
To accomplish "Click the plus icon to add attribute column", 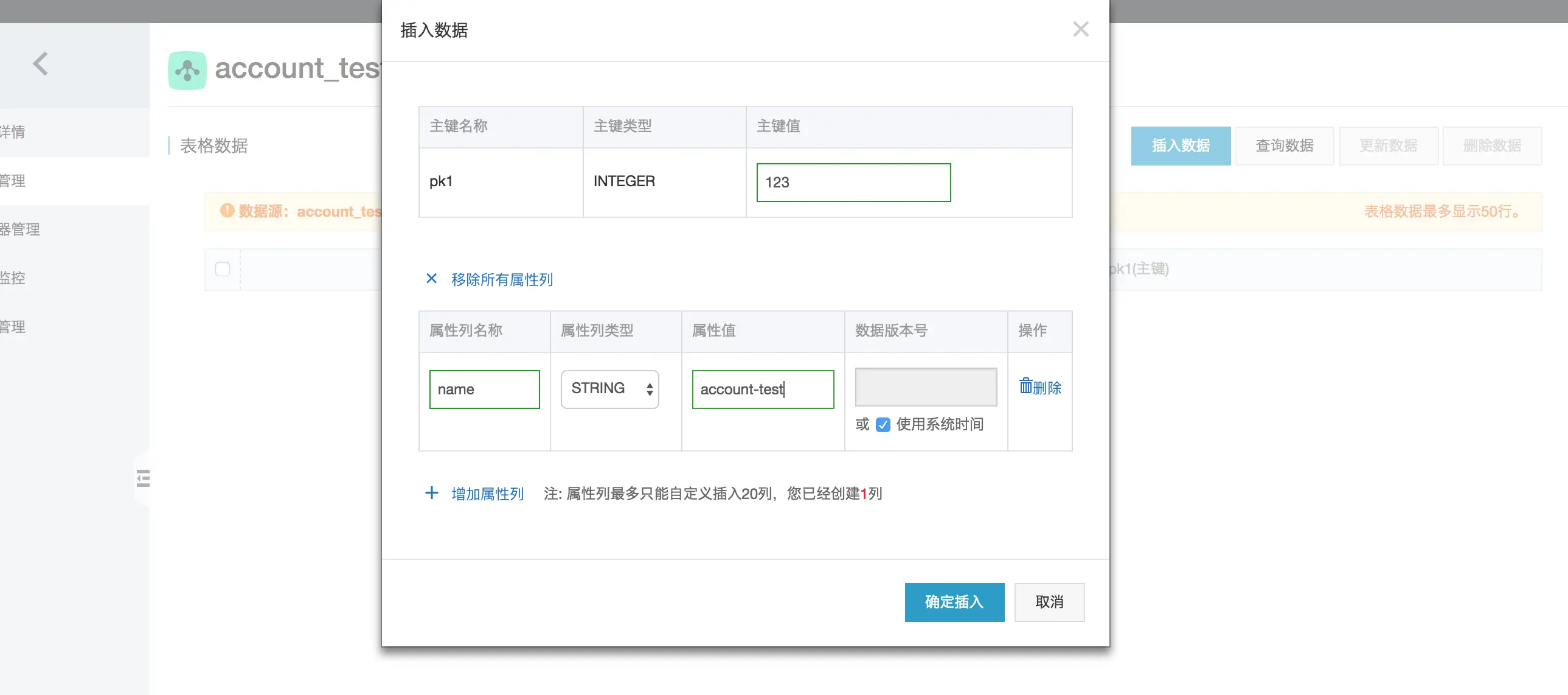I will tap(431, 492).
